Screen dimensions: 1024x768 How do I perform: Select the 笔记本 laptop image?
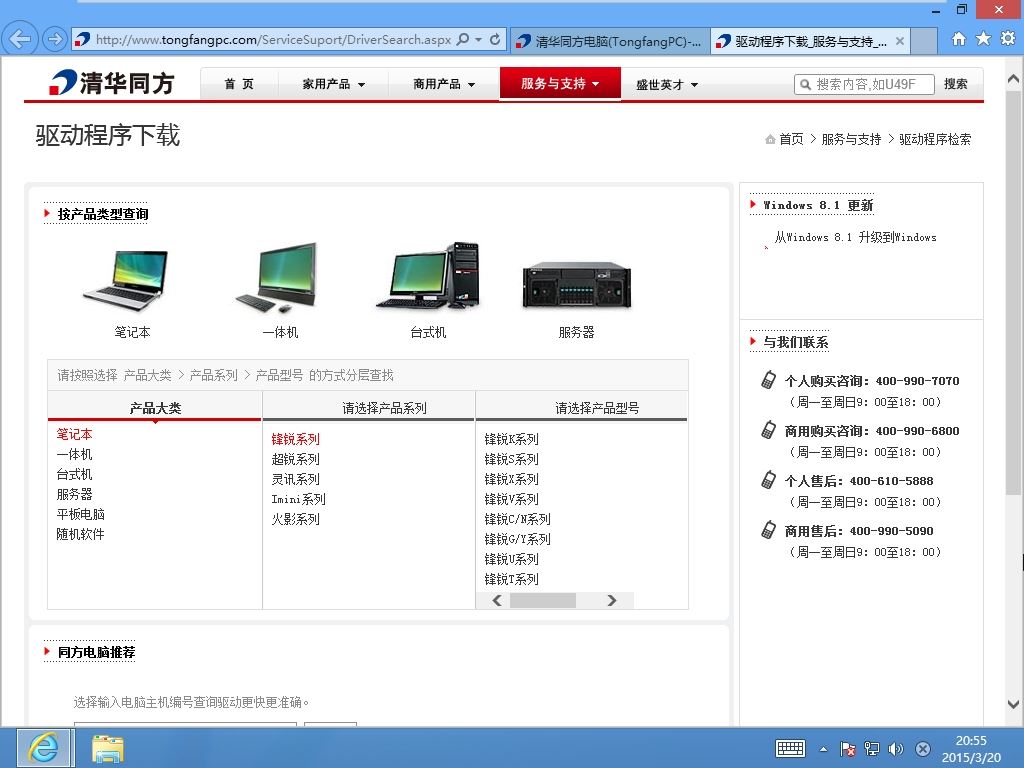point(125,280)
